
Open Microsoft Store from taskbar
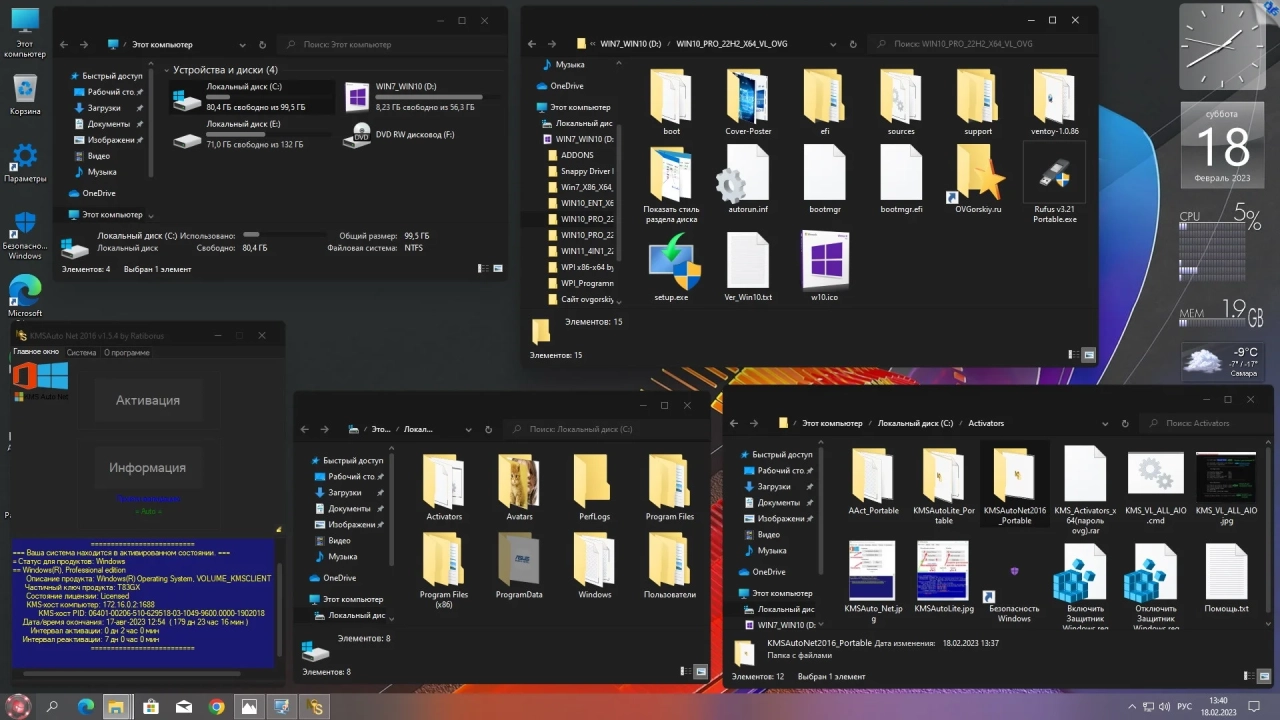(150, 707)
